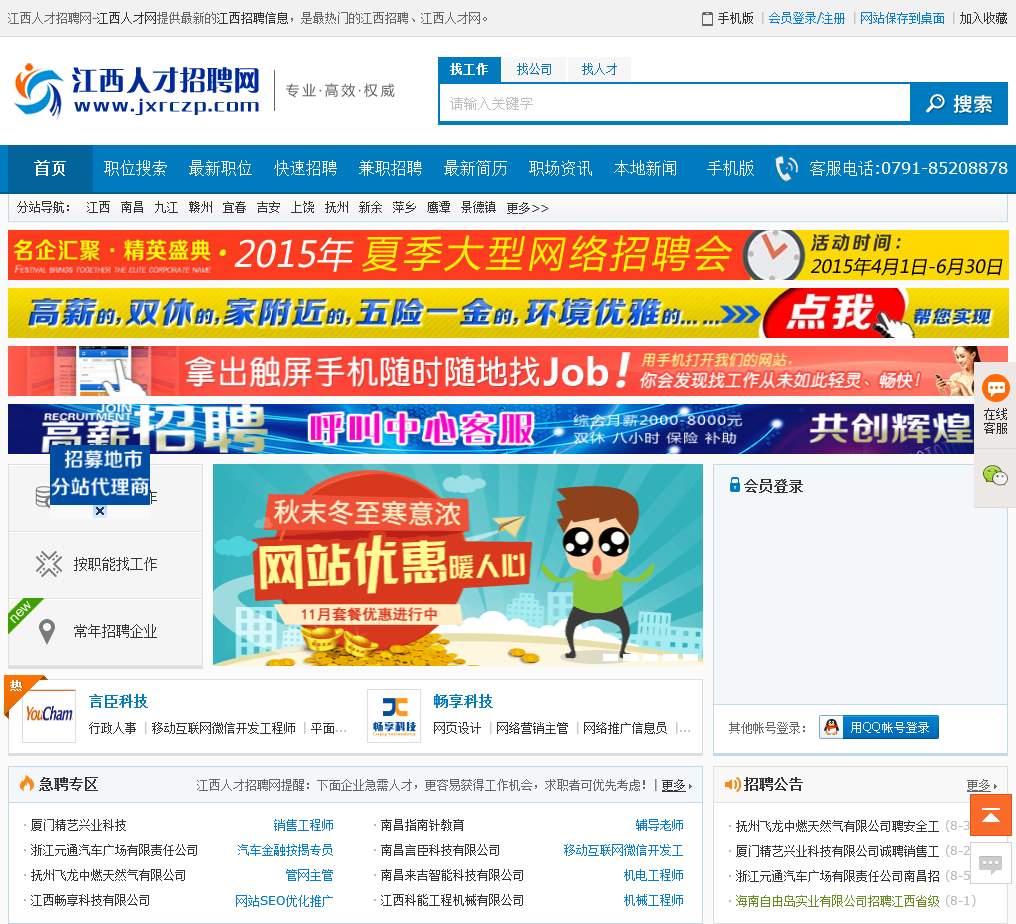1016x924 pixels.
Task: Select the 南昌 substation link
Action: [x=132, y=207]
